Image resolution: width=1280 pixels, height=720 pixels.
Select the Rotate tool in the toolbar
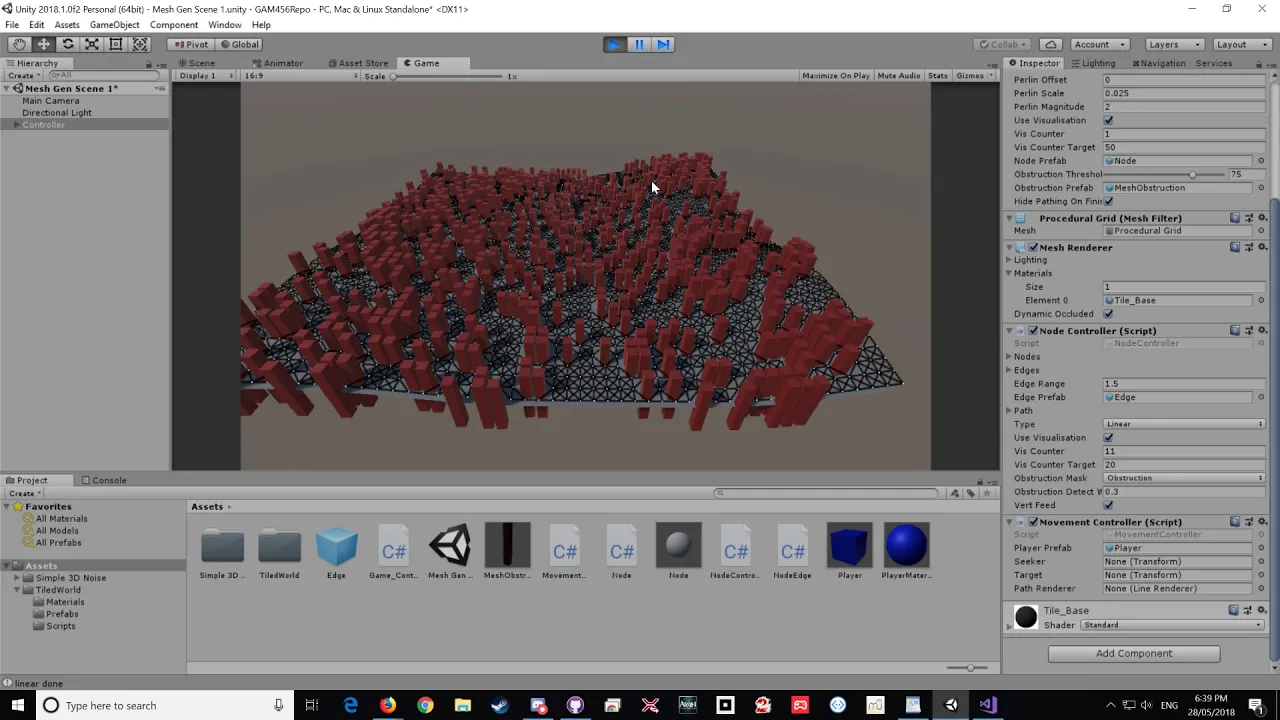[68, 44]
